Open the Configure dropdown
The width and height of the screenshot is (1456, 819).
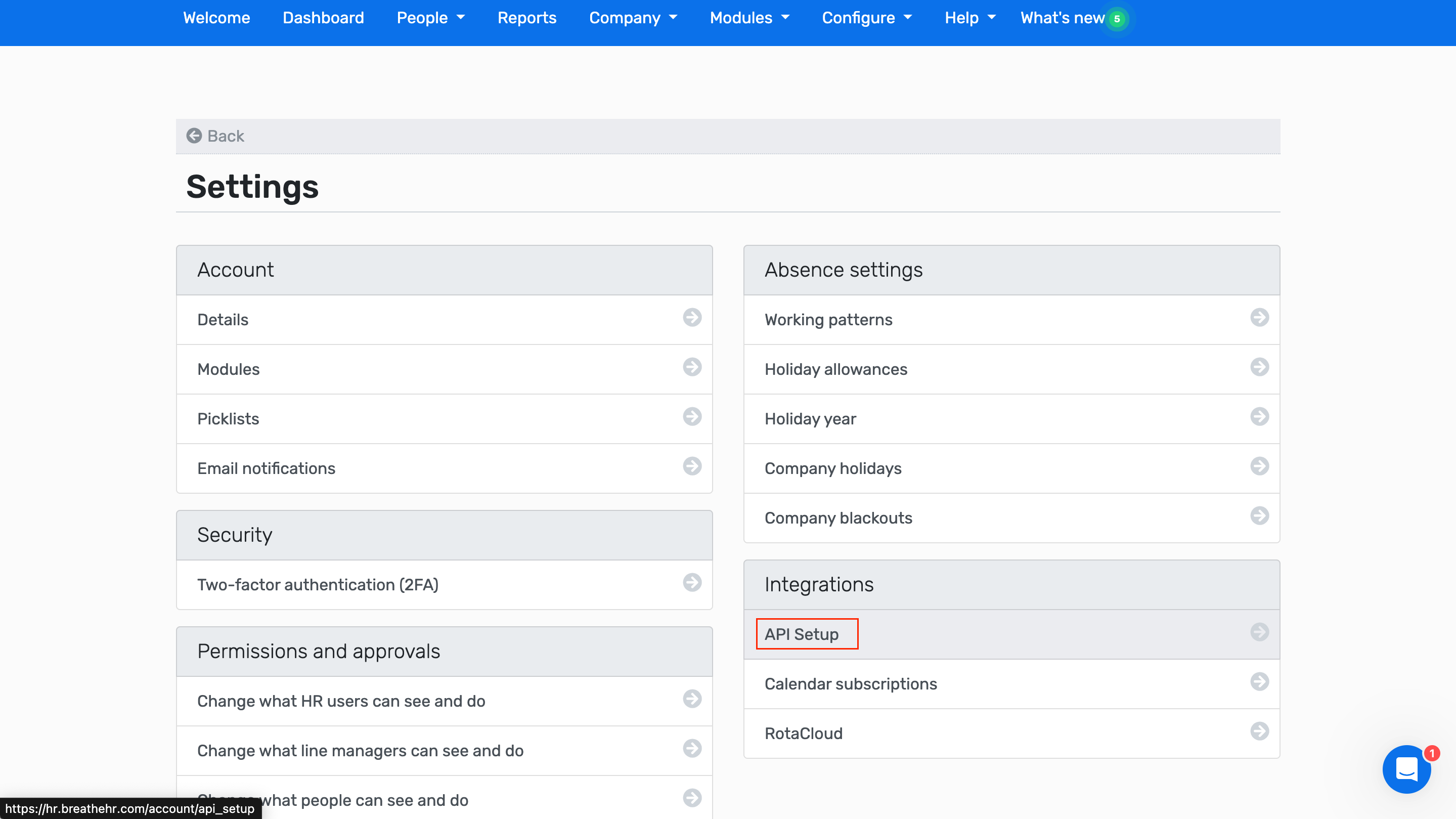pos(867,18)
